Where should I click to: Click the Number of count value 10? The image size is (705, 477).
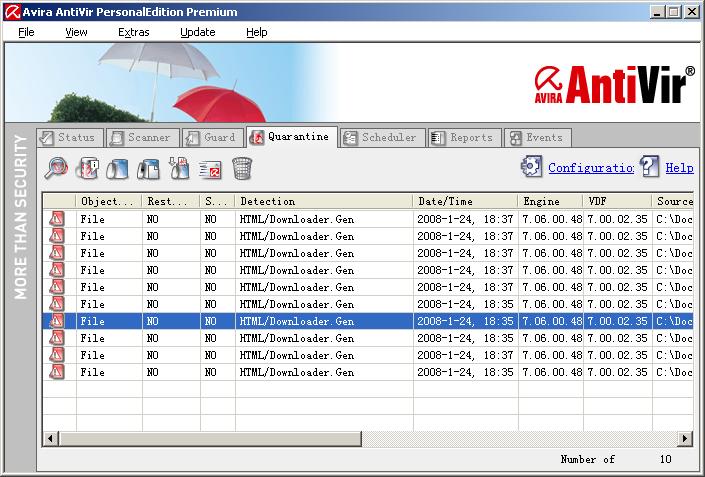pyautogui.click(x=665, y=459)
